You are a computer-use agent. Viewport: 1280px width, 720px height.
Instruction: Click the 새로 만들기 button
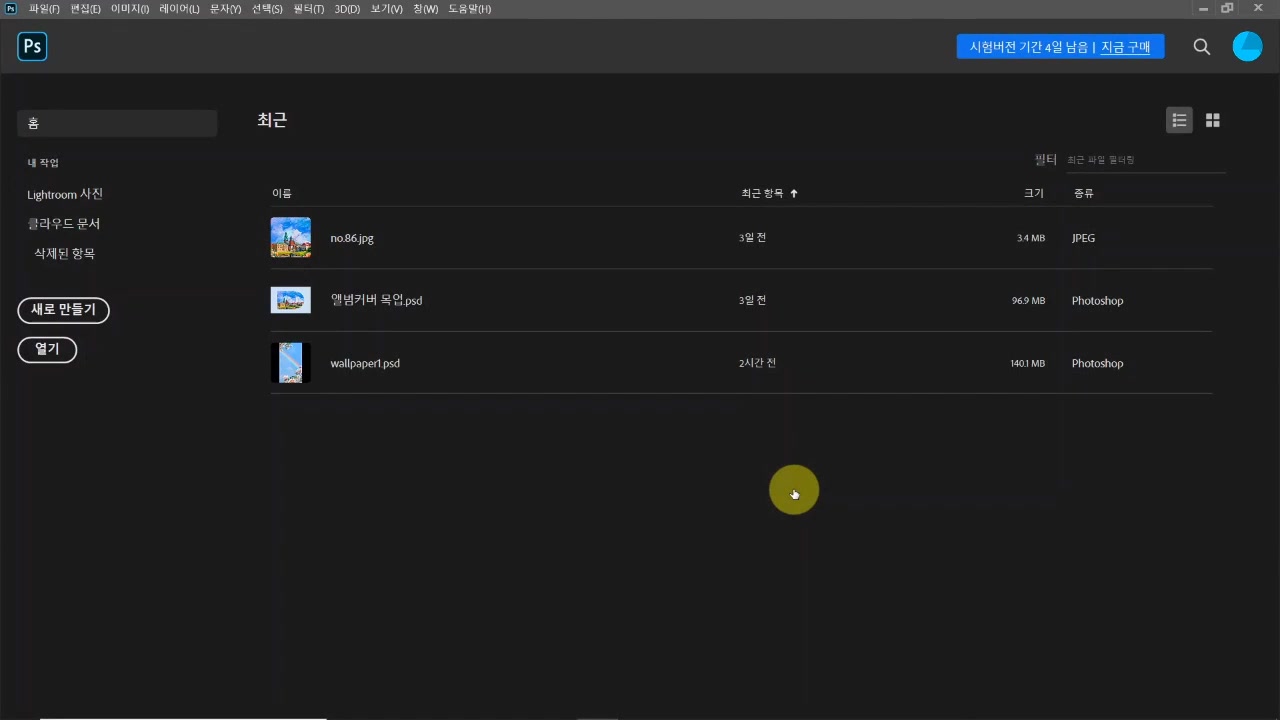[63, 310]
